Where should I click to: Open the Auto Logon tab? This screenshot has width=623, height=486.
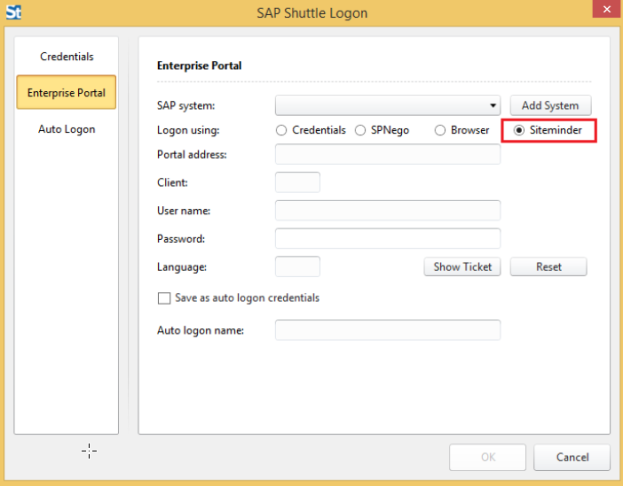(66, 129)
